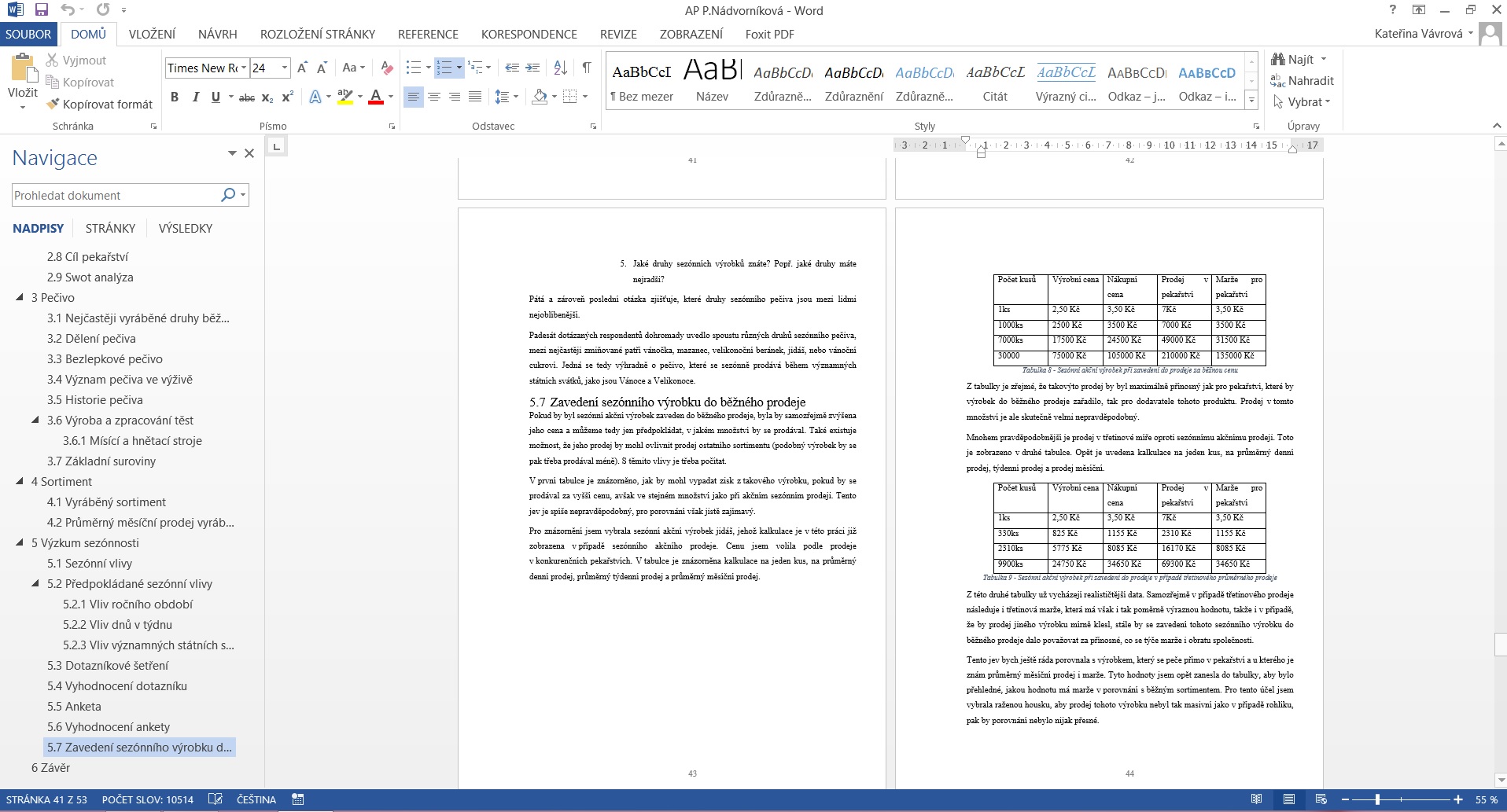
Task: Collapse the 3 Pečivo heading
Action: pyautogui.click(x=20, y=297)
